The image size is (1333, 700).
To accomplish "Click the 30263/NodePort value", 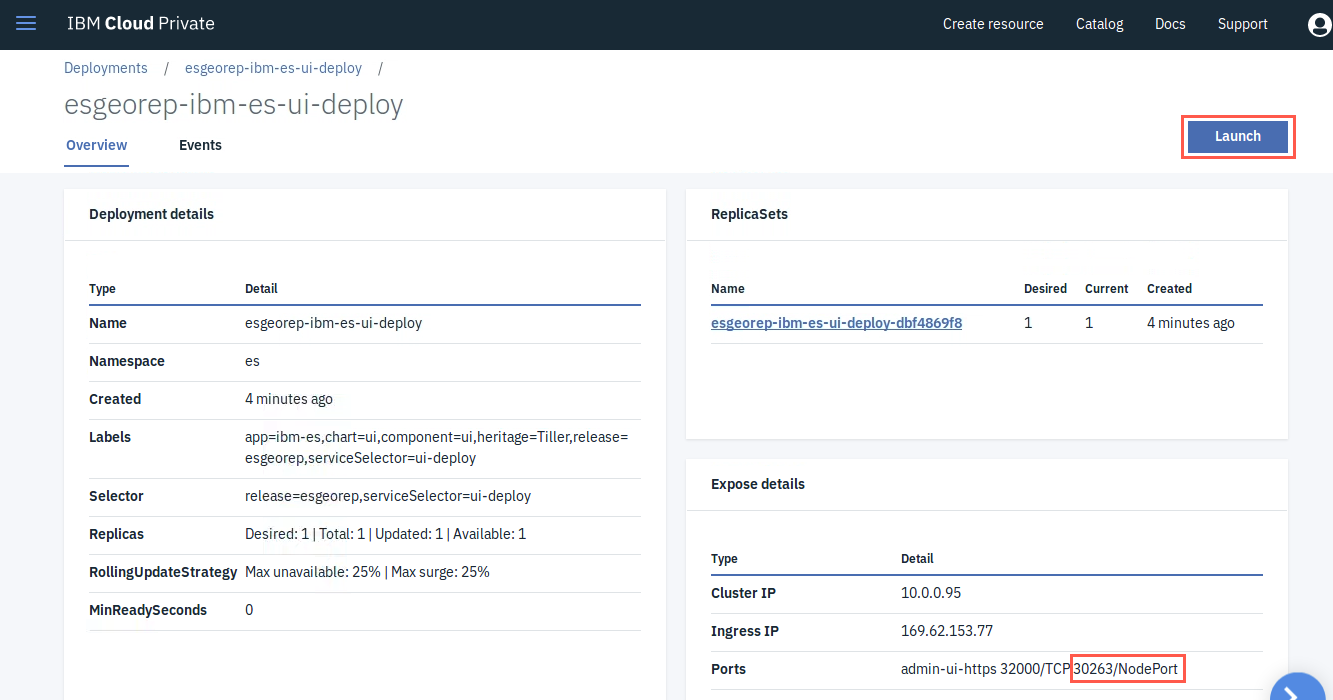I will [x=1126, y=668].
